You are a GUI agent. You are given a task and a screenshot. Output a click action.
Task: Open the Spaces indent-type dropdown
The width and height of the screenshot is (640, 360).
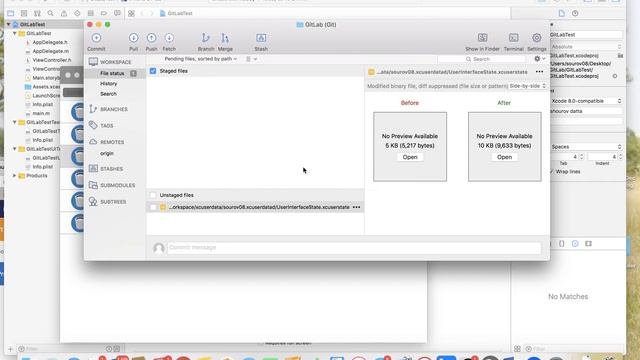coord(586,147)
